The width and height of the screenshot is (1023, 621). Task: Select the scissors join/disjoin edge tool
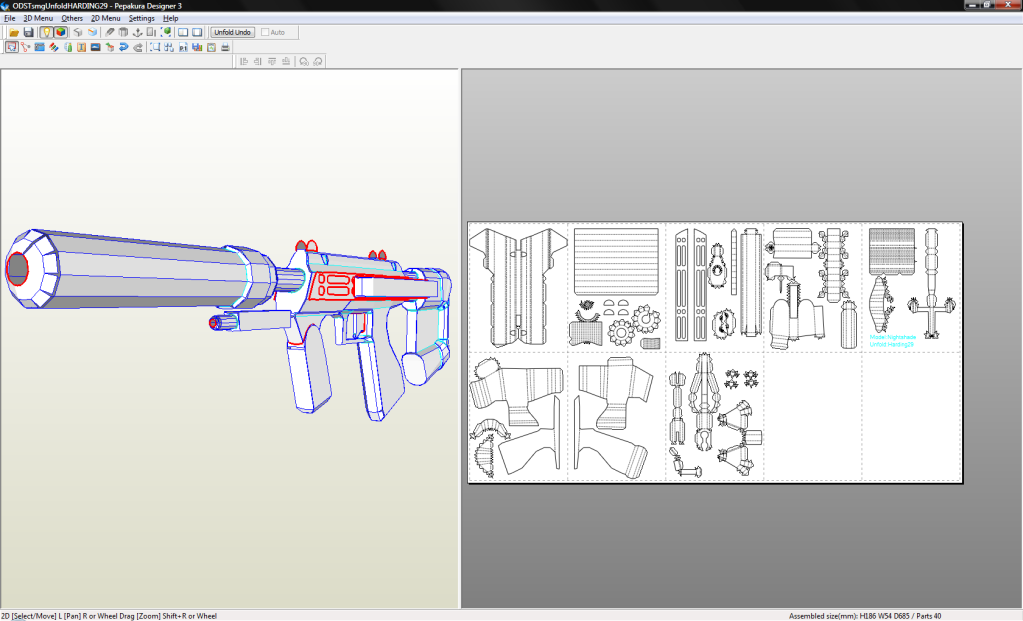(x=25, y=47)
